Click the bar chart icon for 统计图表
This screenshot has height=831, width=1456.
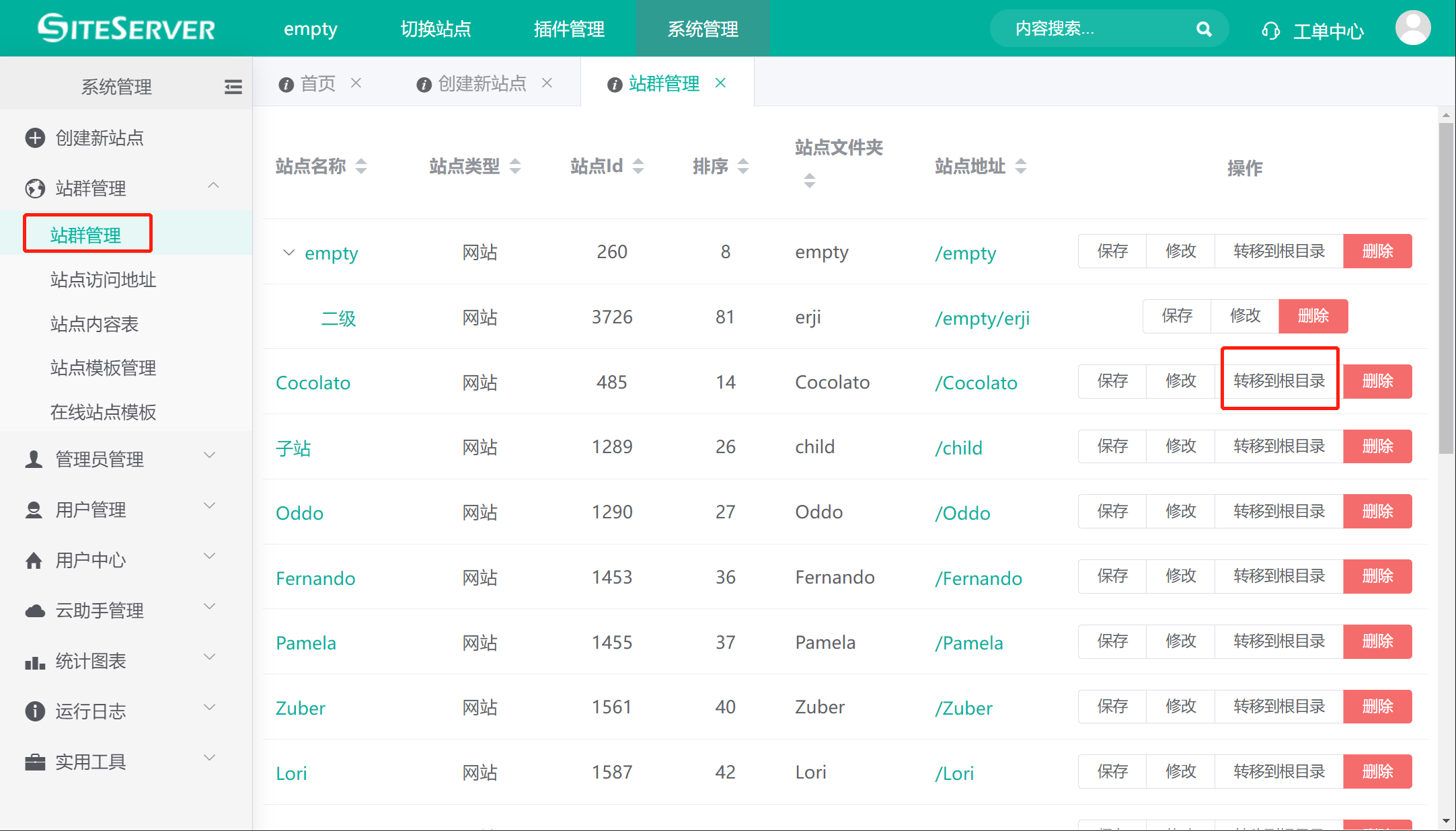(35, 662)
